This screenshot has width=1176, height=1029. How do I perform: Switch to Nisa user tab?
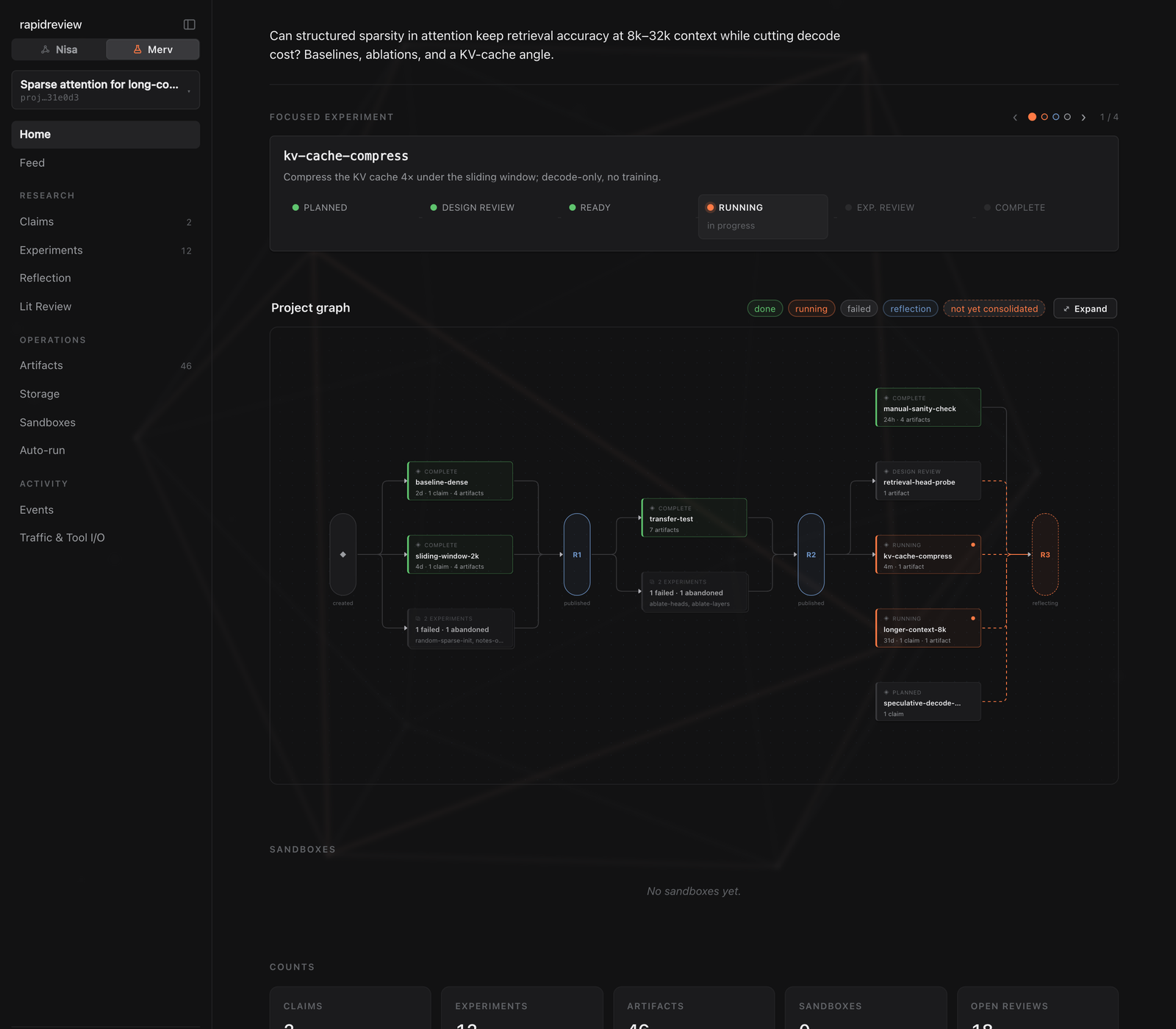click(x=59, y=49)
